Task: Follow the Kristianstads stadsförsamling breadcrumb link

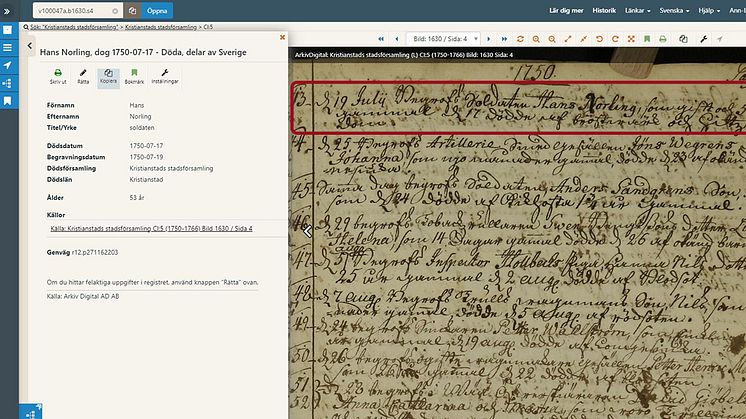Action: [161, 27]
